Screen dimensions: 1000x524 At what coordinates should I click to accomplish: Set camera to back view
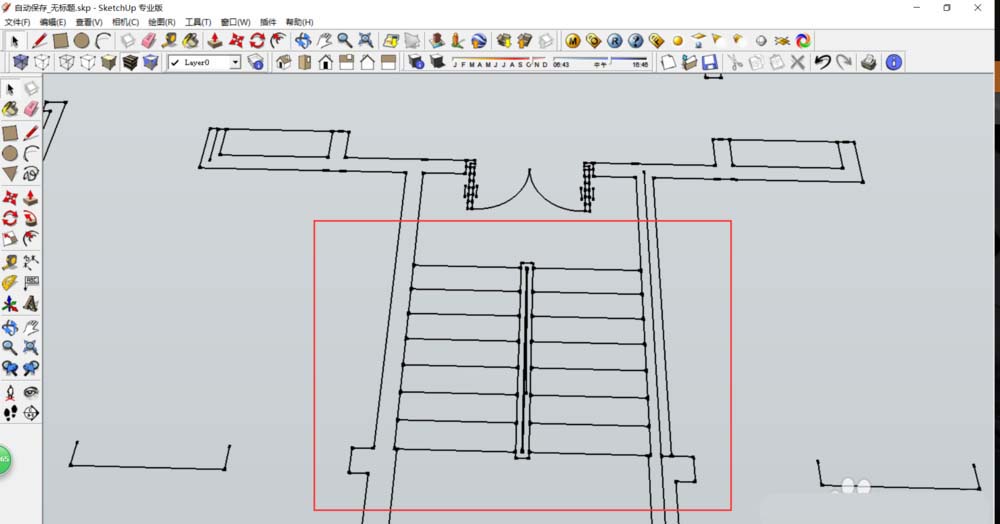click(367, 62)
